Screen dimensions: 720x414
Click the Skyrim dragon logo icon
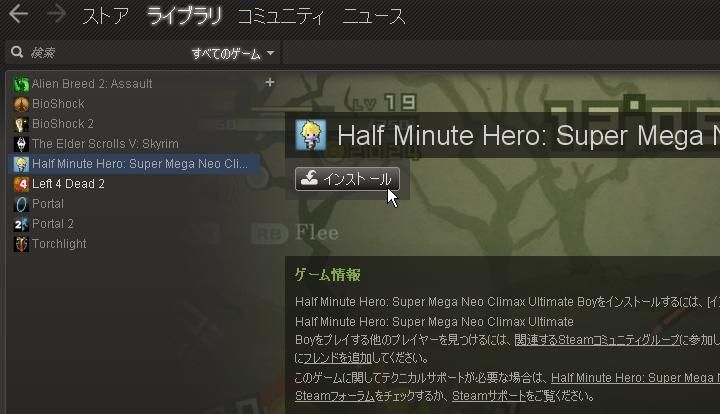(x=21, y=144)
